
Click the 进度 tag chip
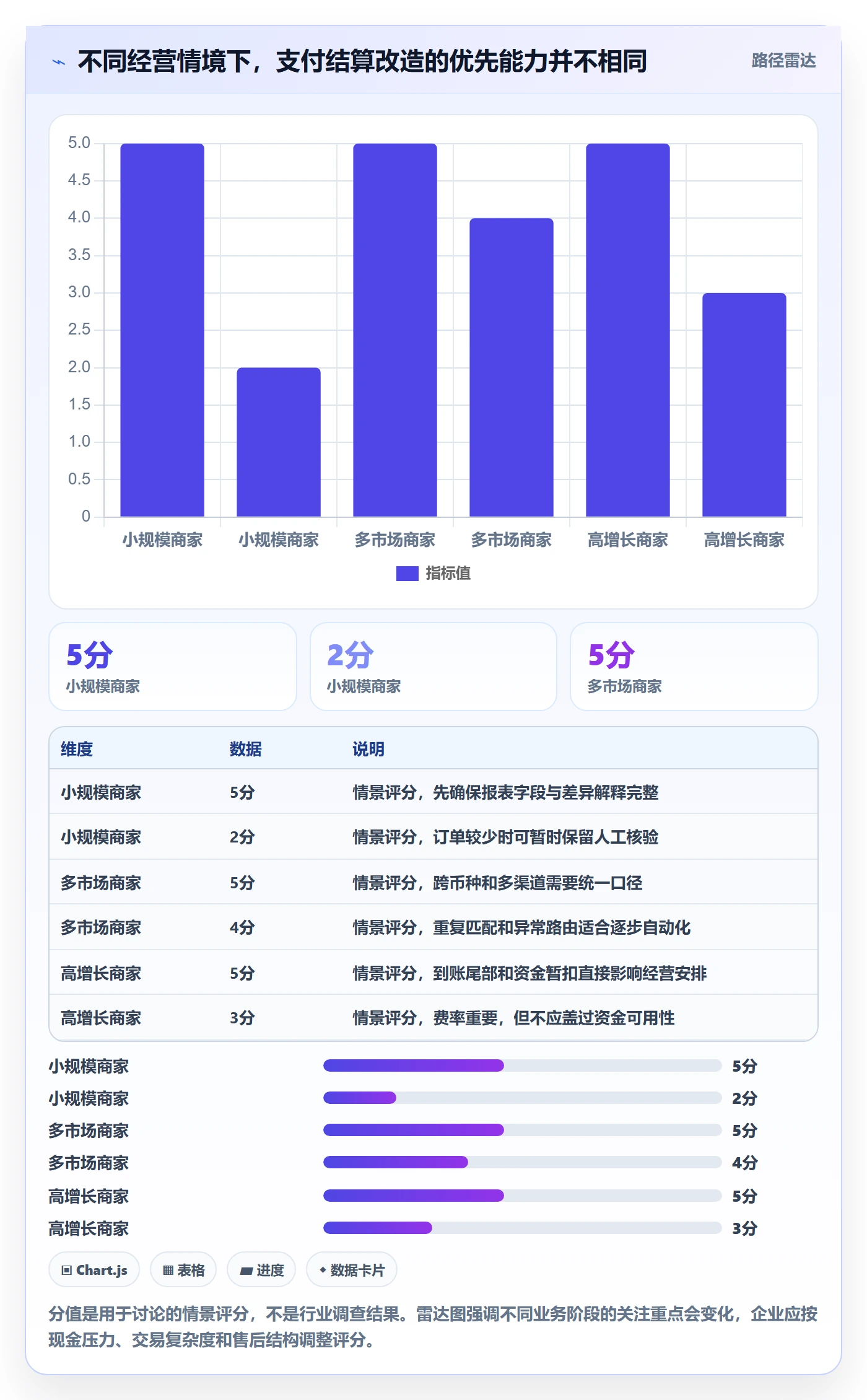pos(261,1270)
